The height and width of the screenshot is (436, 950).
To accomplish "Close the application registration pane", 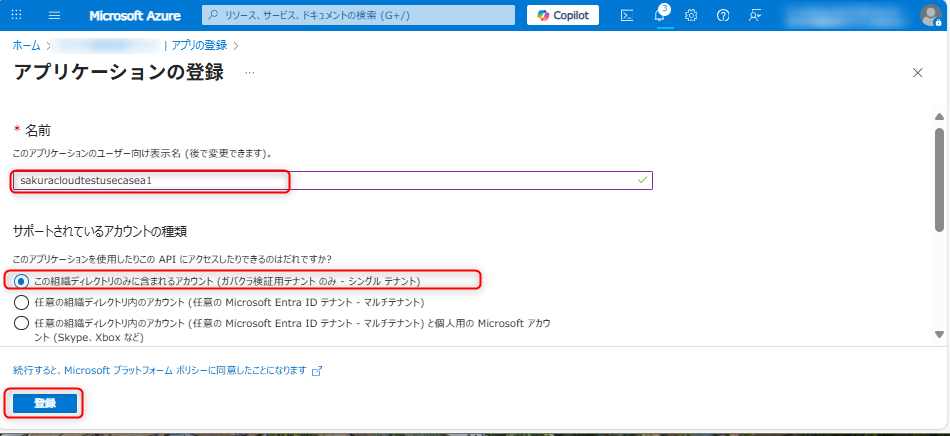I will point(918,73).
